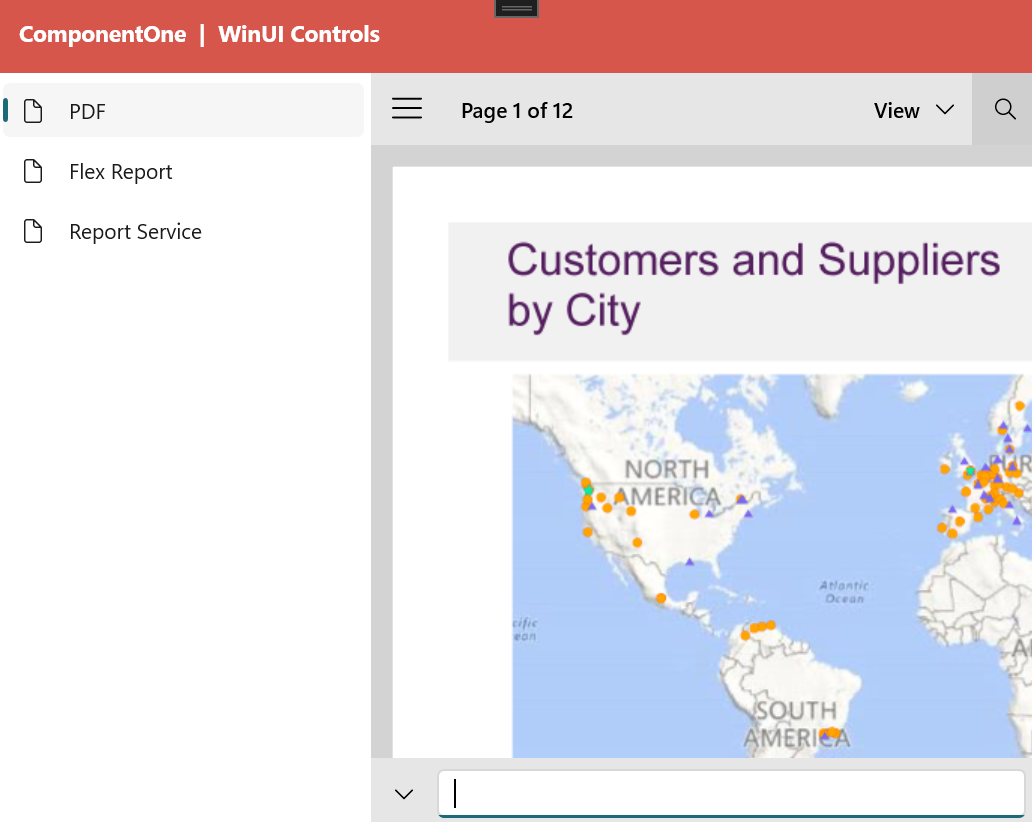Image resolution: width=1032 pixels, height=822 pixels.
Task: Click the document icon beside Report Service
Action: coord(33,232)
